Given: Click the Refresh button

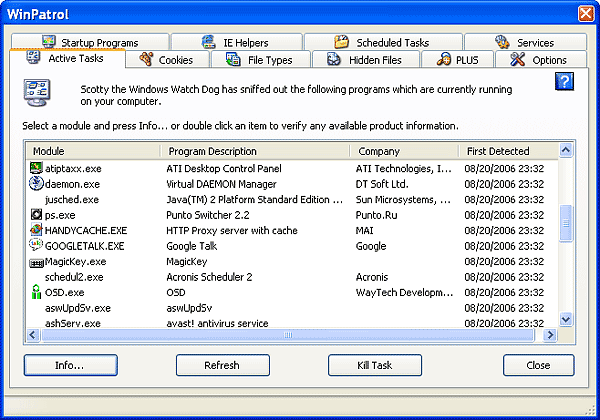Looking at the screenshot, I should click(x=223, y=365).
